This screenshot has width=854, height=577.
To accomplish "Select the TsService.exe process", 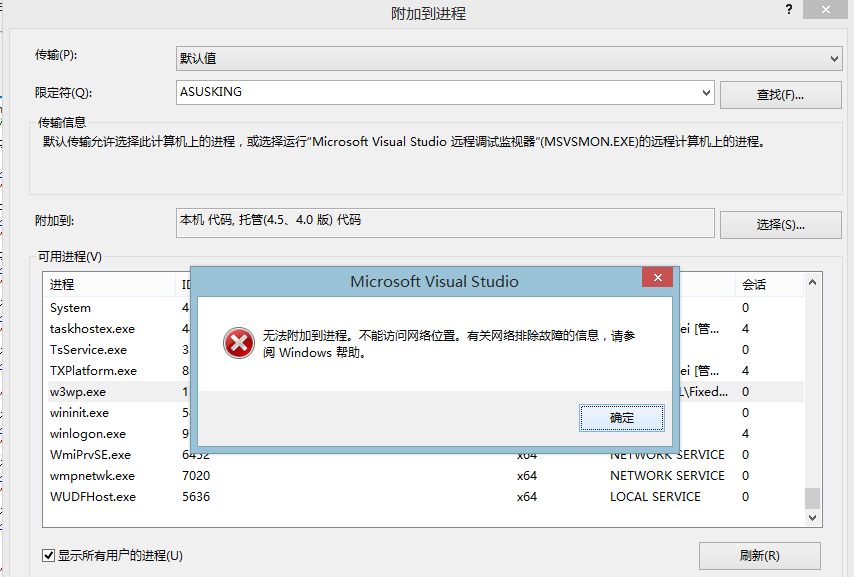I will [88, 350].
